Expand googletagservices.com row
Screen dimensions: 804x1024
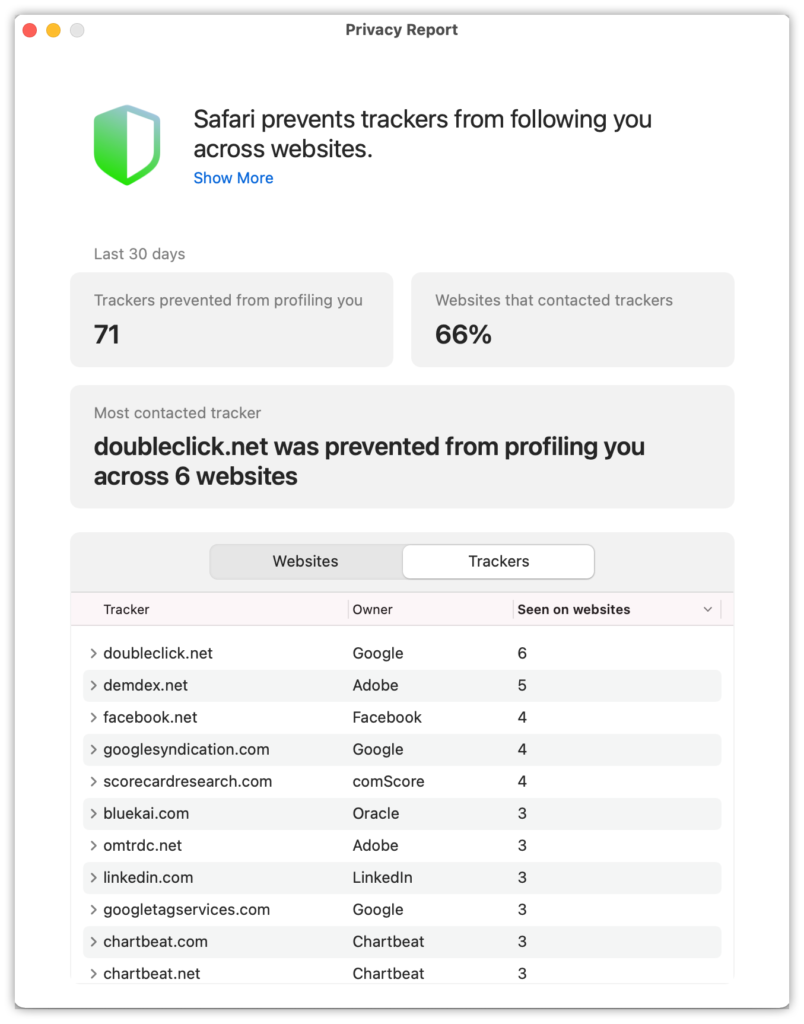pyautogui.click(x=93, y=909)
